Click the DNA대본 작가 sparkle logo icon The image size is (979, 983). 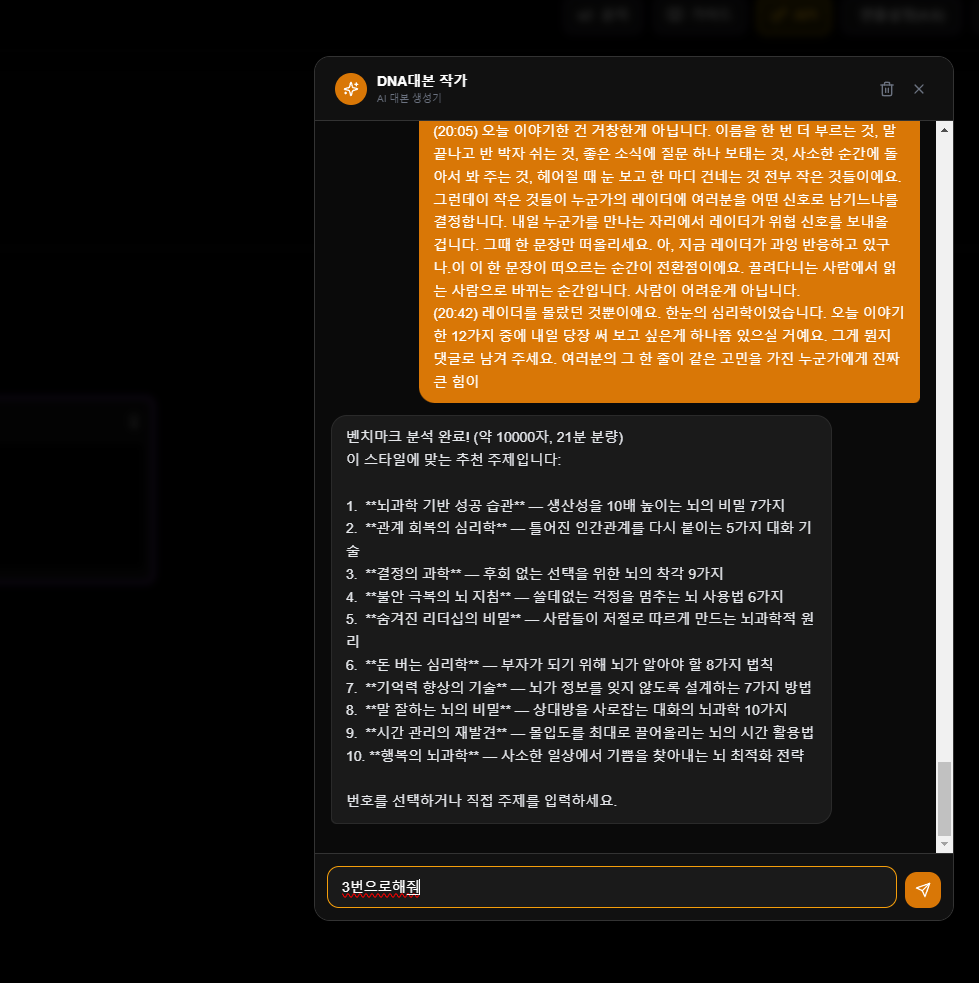pyautogui.click(x=350, y=88)
